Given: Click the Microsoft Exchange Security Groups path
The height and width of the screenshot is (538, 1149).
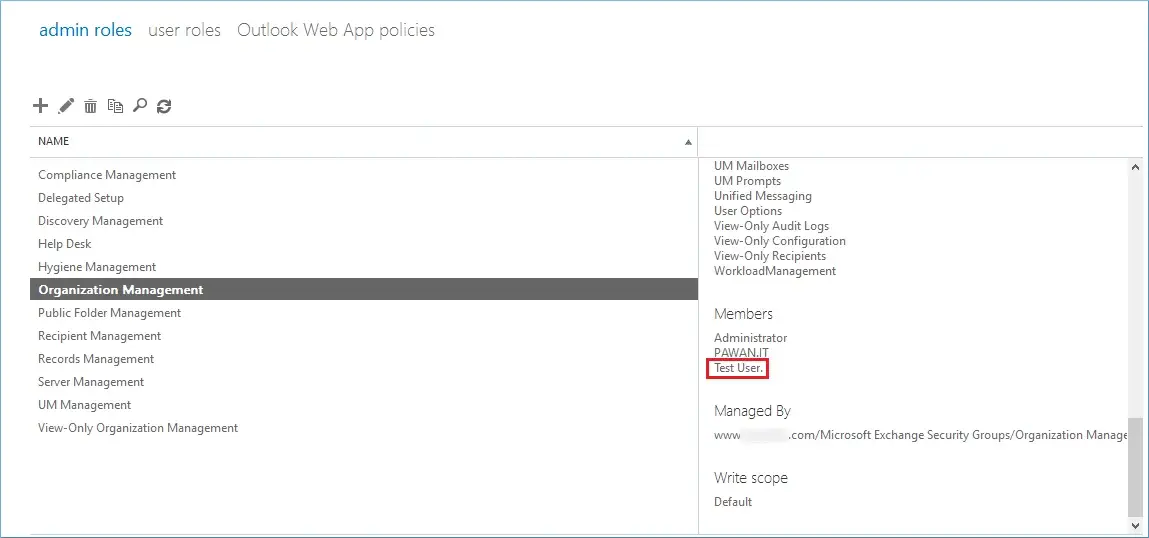Looking at the screenshot, I should pos(920,435).
